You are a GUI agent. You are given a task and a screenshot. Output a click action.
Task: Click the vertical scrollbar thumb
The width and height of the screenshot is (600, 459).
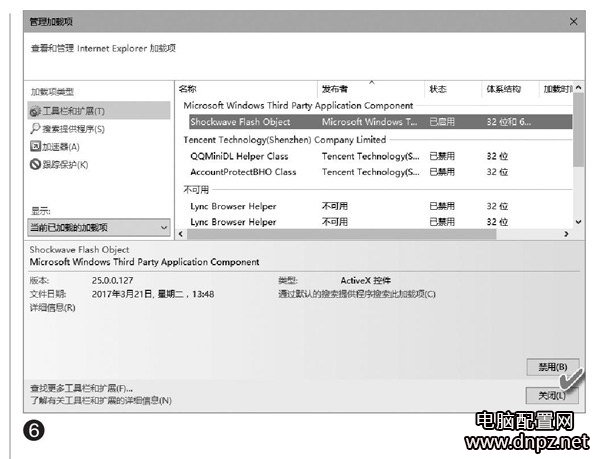579,130
